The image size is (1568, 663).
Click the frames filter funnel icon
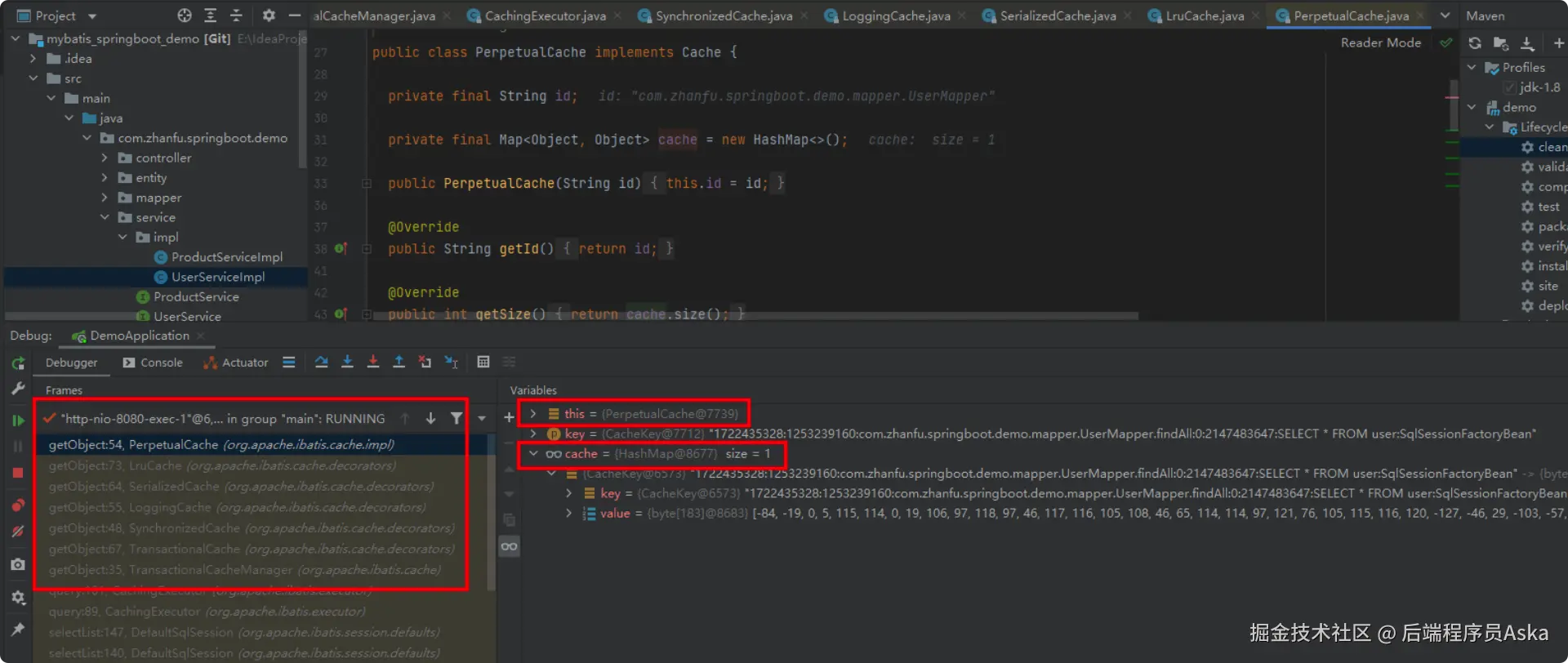click(x=457, y=419)
